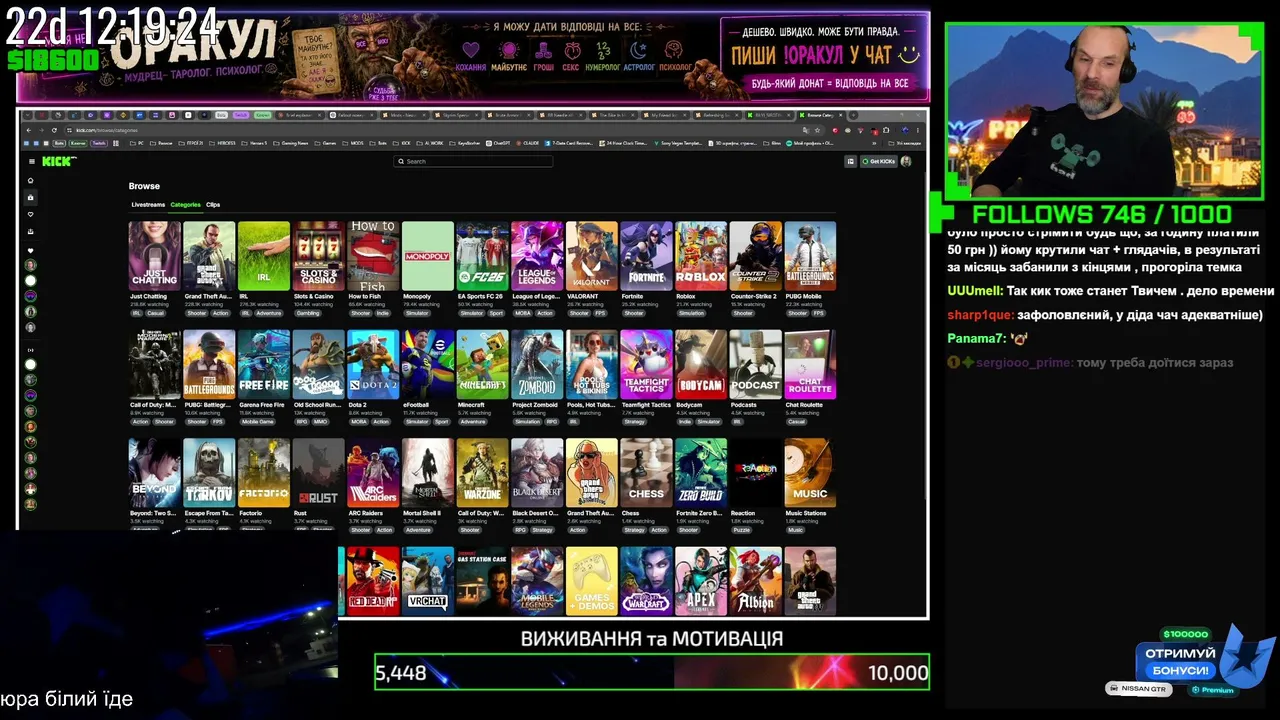The image size is (1280, 720).
Task: Open the EA Sports FC 26 category
Action: [482, 256]
